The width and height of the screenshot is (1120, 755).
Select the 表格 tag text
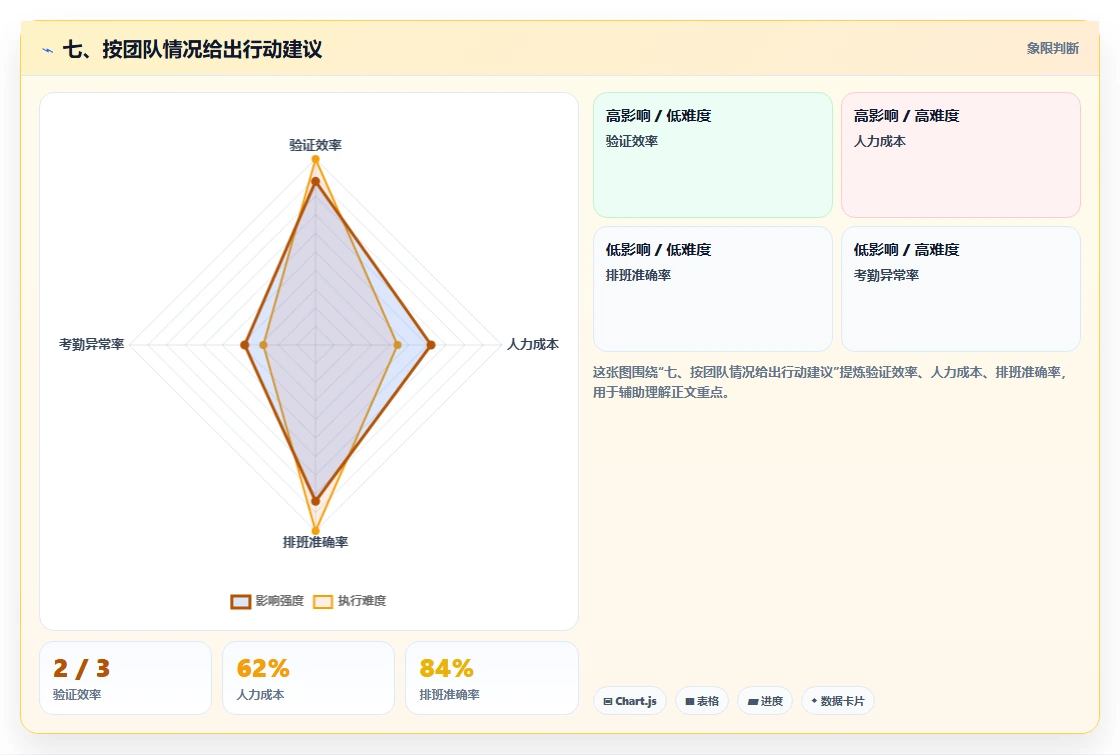(x=708, y=701)
